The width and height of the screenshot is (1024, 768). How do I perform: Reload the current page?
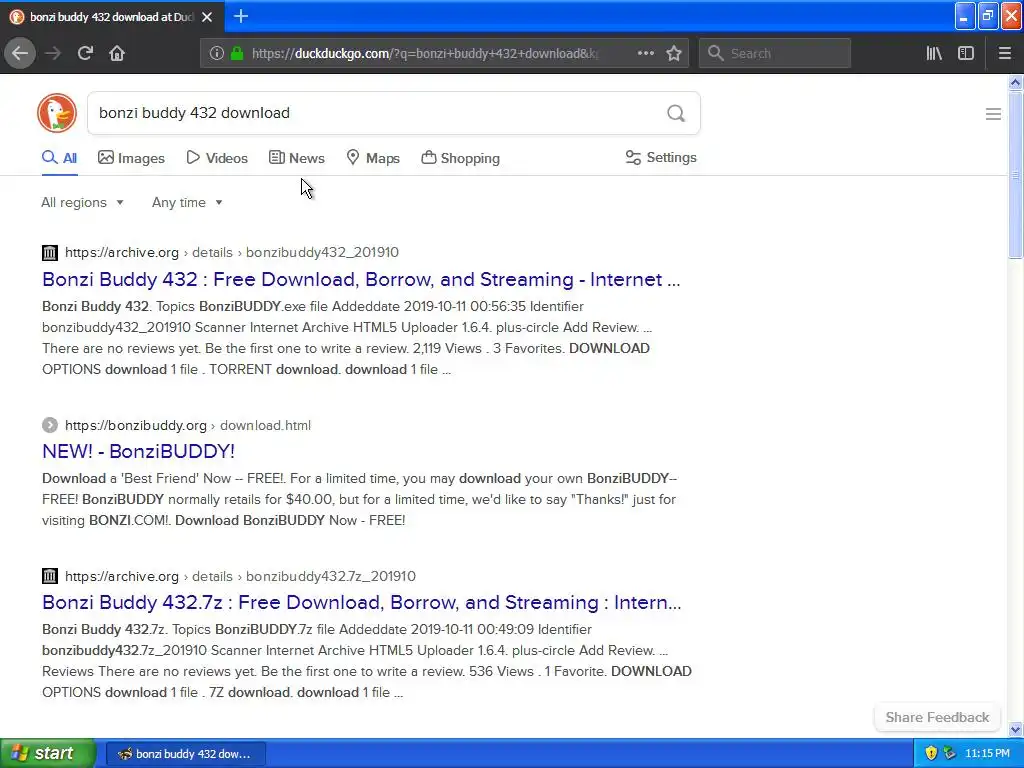coord(85,53)
